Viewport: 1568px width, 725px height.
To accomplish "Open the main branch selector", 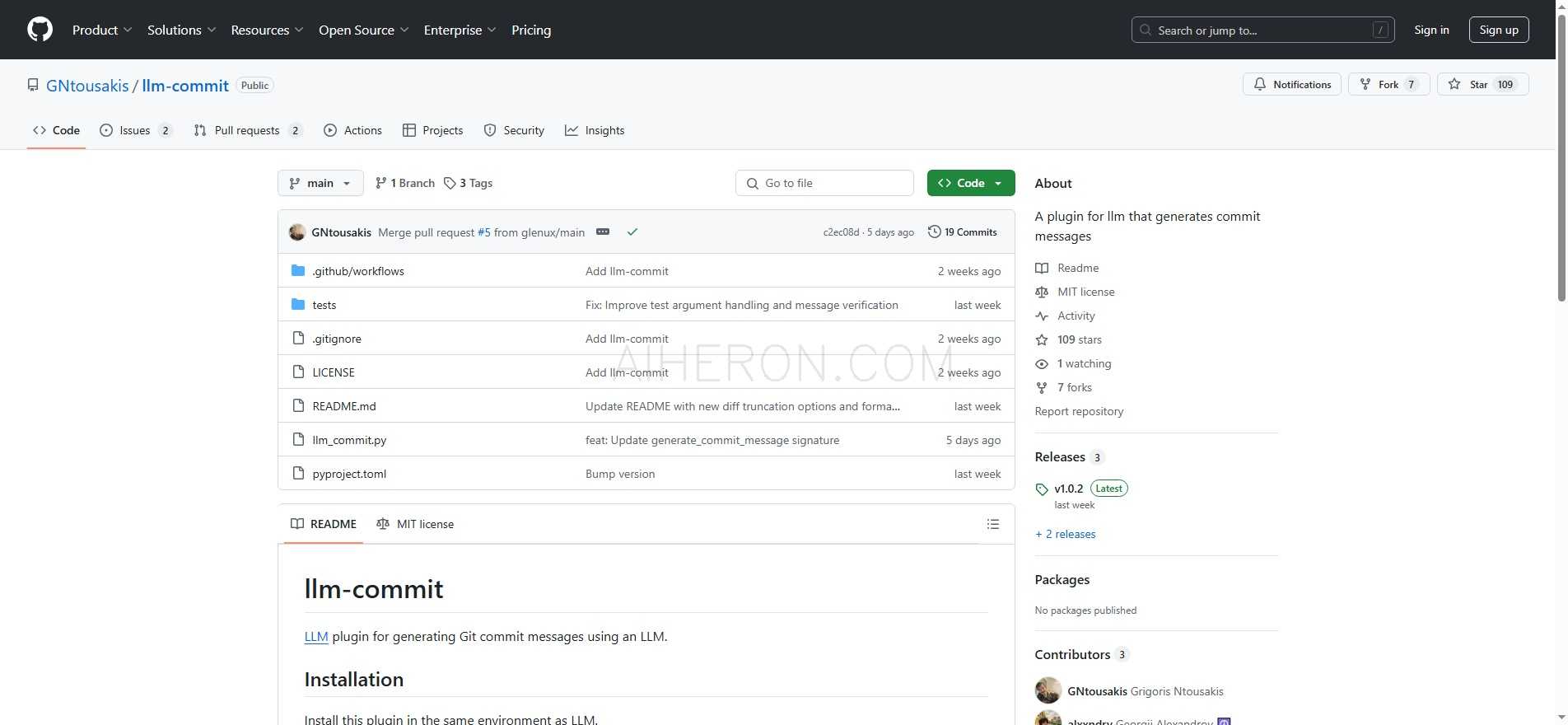I will [x=320, y=183].
